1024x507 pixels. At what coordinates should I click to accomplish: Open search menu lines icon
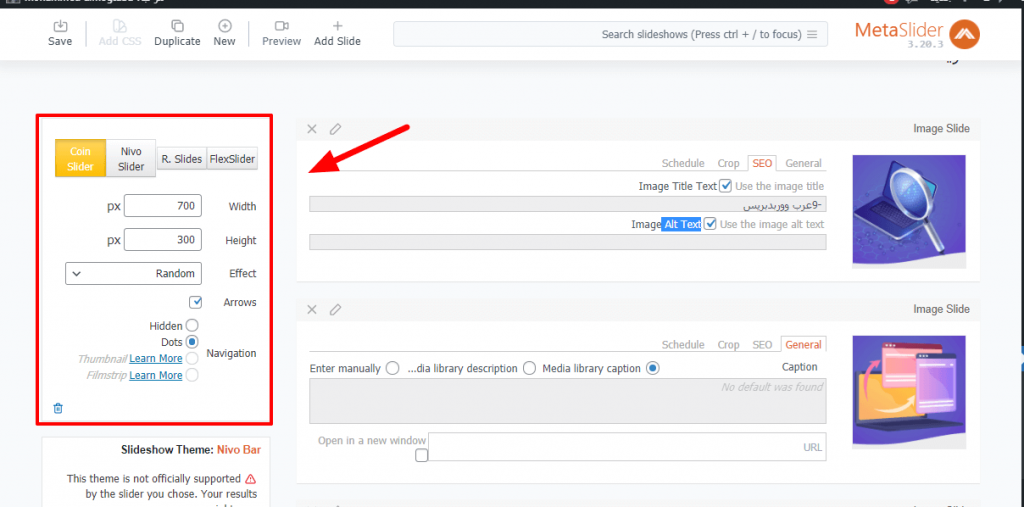click(x=812, y=34)
